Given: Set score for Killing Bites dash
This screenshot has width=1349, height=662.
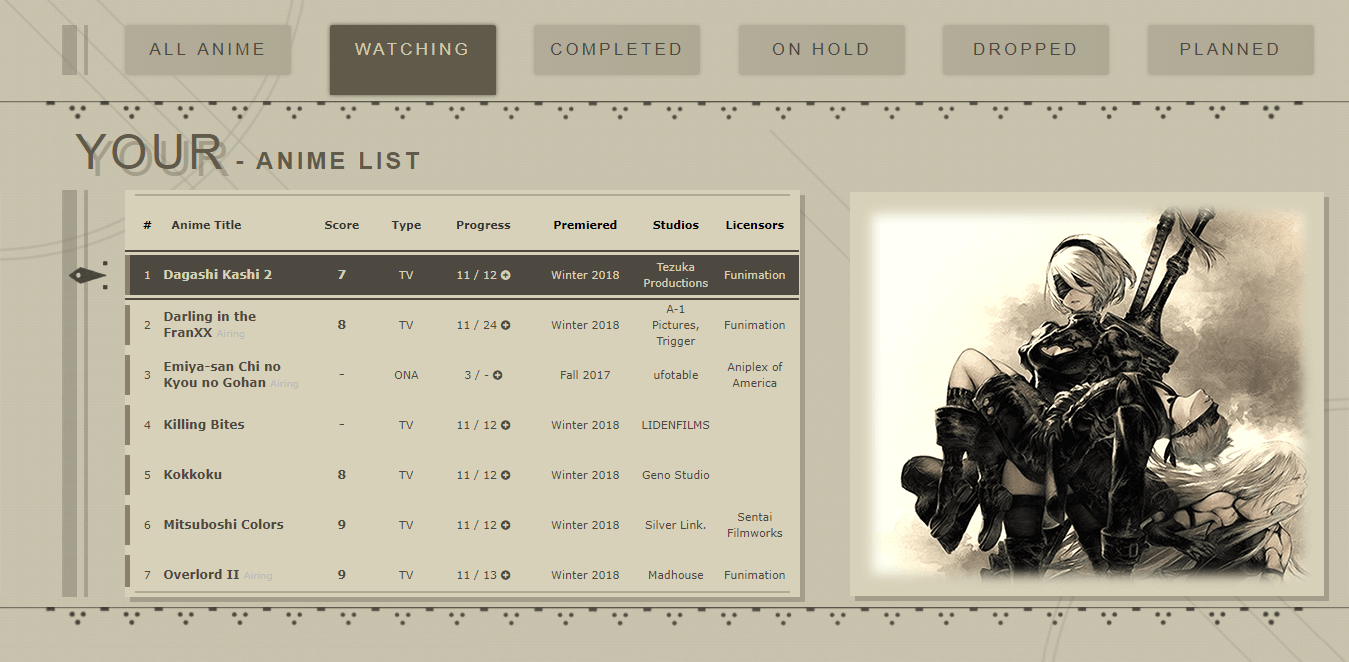Looking at the screenshot, I should (342, 425).
